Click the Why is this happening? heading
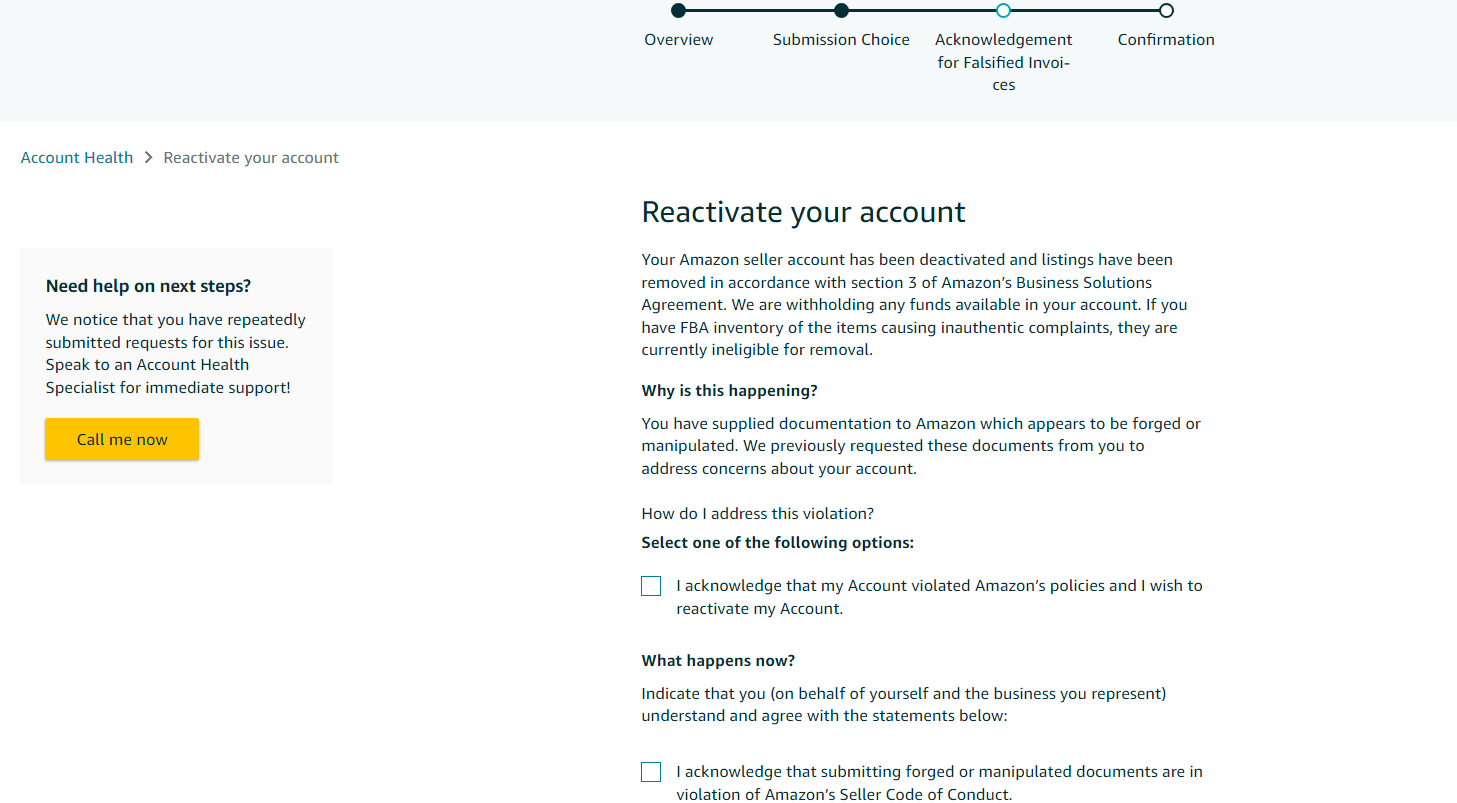 tap(729, 390)
